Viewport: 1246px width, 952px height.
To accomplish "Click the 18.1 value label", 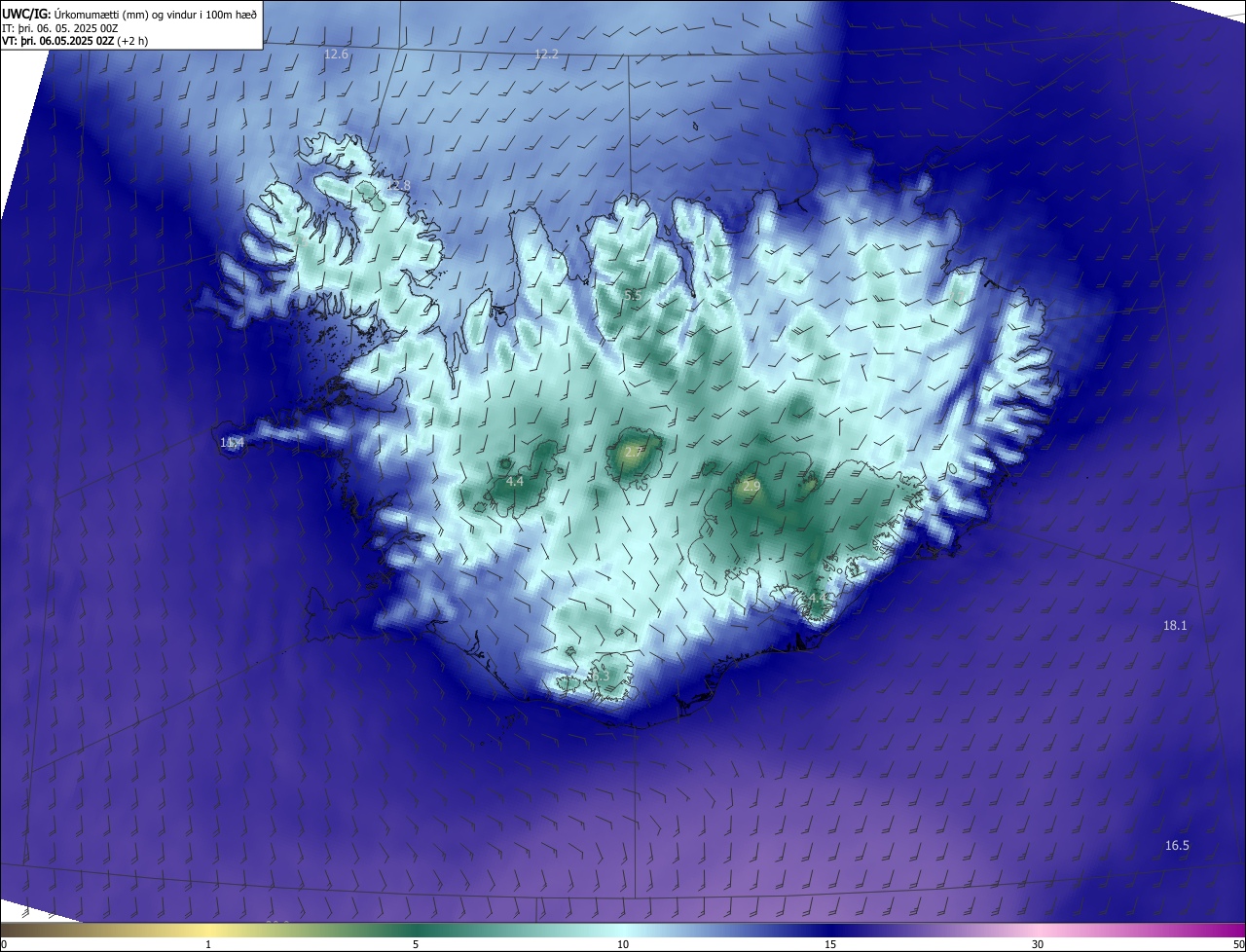I will 1175,626.
